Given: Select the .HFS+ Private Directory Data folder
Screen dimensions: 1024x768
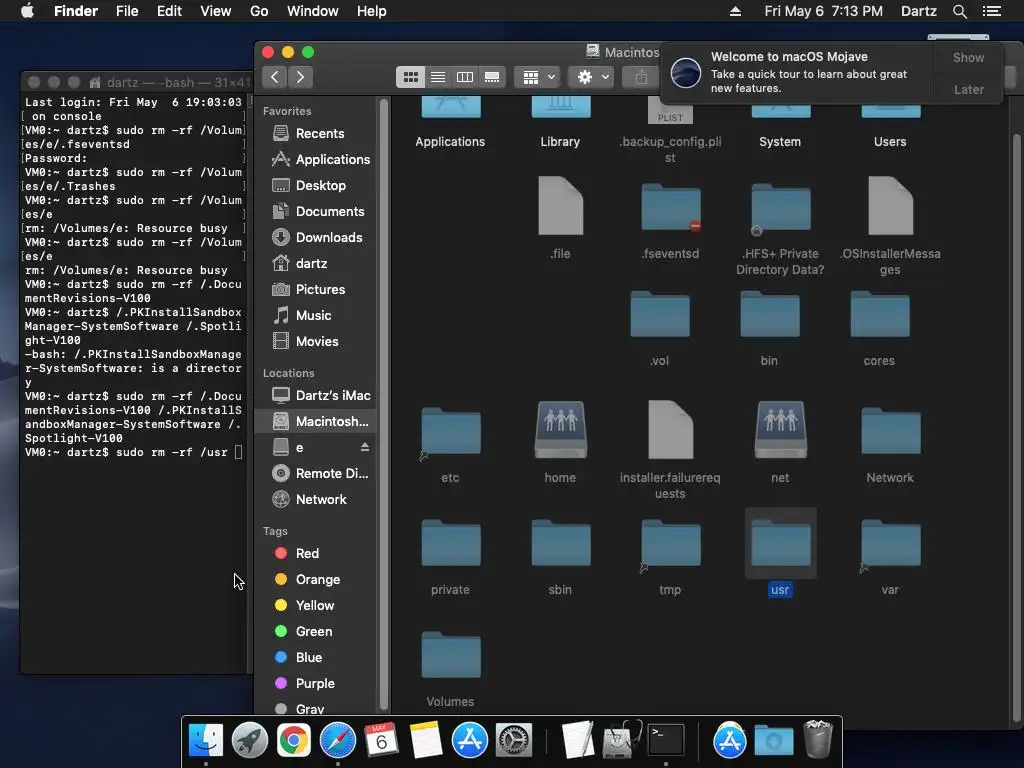Looking at the screenshot, I should point(780,208).
